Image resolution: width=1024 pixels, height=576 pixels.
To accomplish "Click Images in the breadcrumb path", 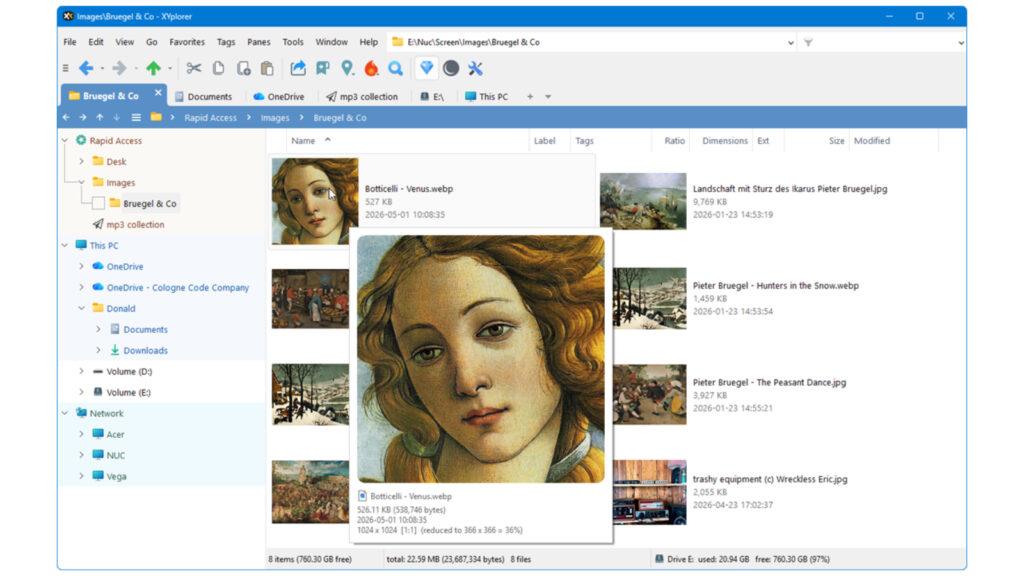I will (x=275, y=118).
